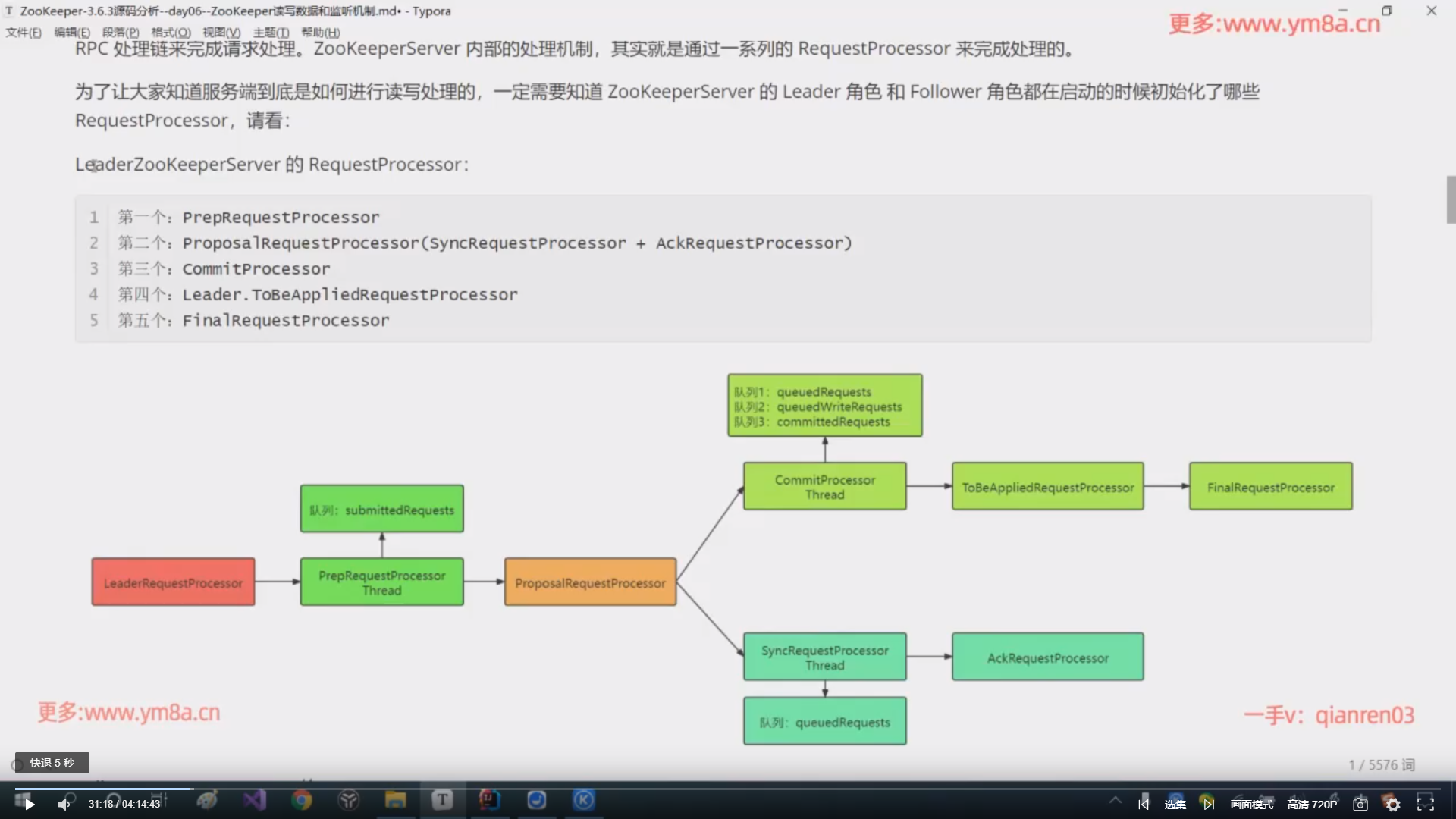The image size is (1456, 819).
Task: Mute the video volume speaker icon
Action: (x=64, y=804)
